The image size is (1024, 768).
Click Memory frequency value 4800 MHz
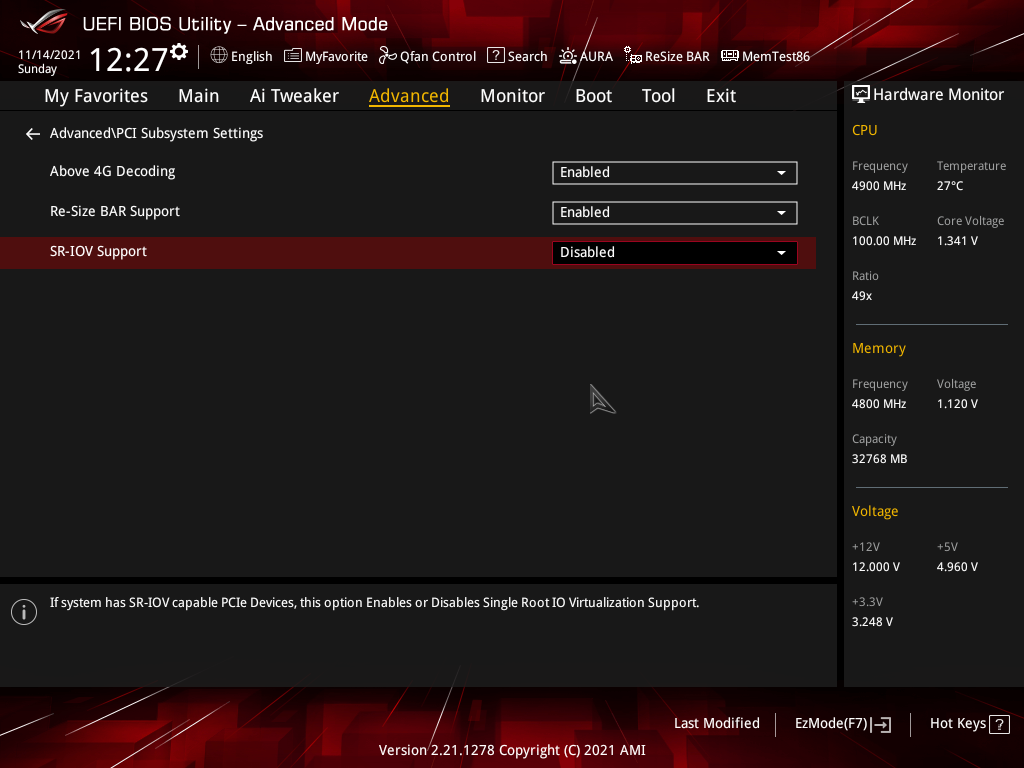click(x=879, y=404)
